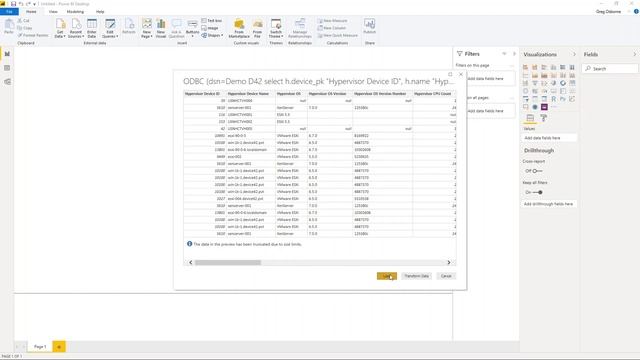The height and width of the screenshot is (360, 640).
Task: Collapse the Fields pane with its chevron
Action: click(x=634, y=54)
